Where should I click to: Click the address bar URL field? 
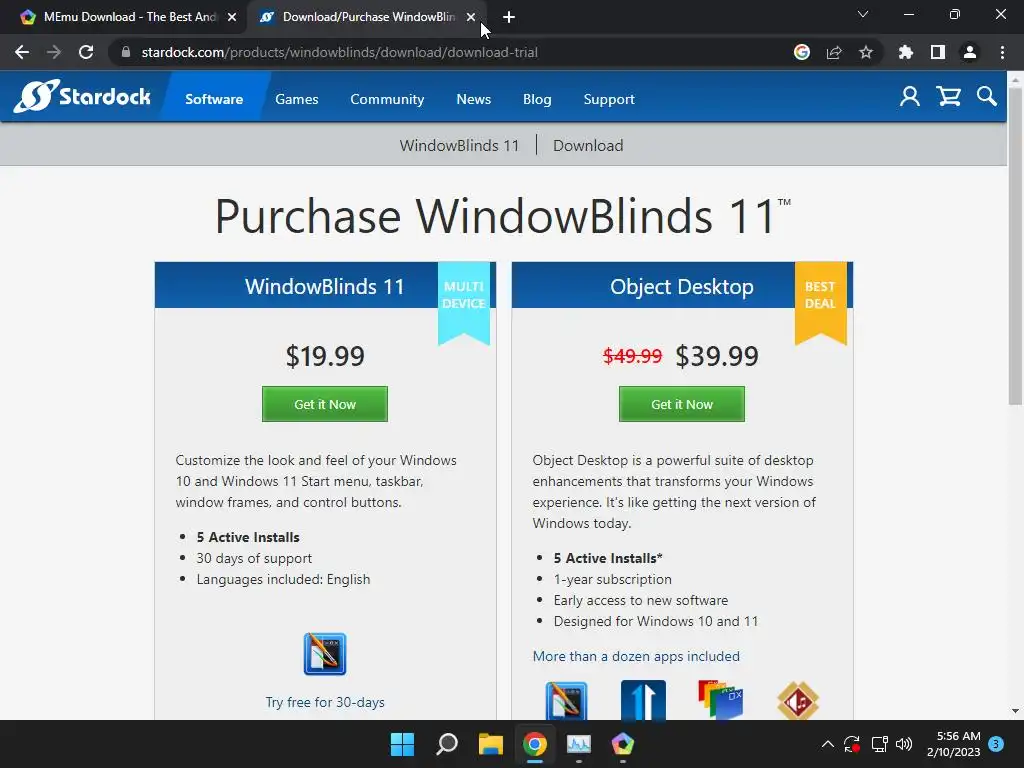click(x=451, y=52)
